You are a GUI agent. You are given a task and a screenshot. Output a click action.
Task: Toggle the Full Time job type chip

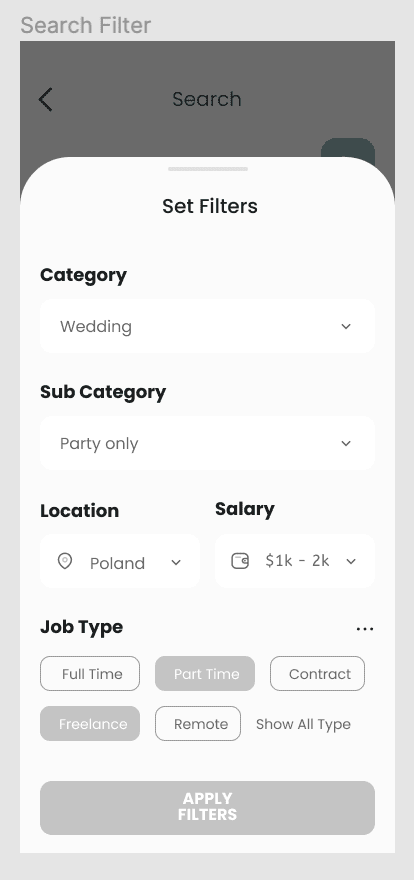90,673
